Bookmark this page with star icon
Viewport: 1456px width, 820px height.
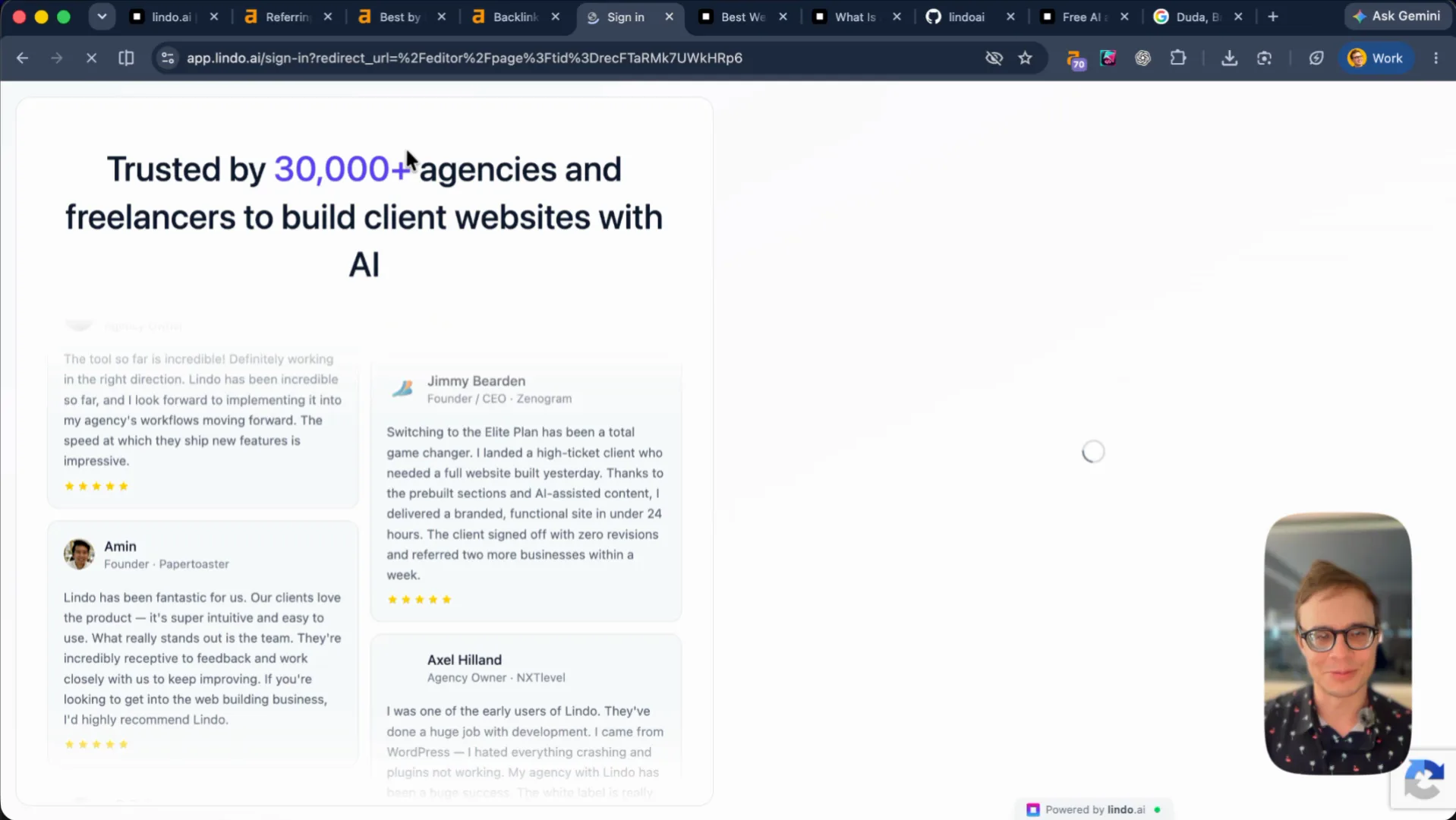pos(1025,58)
